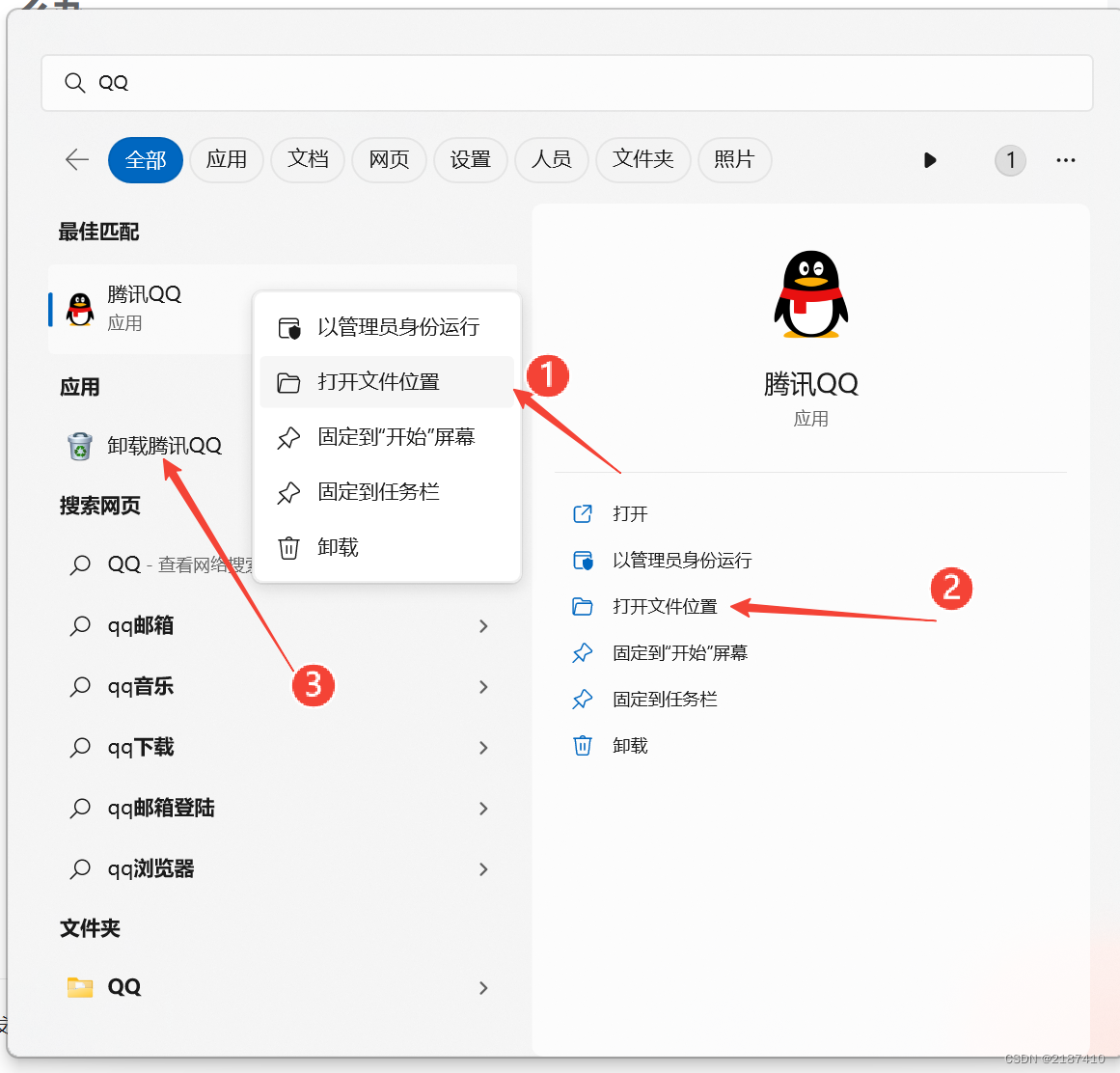Click 打开文件位置 in preview pane
This screenshot has width=1120, height=1073.
[x=665, y=607]
